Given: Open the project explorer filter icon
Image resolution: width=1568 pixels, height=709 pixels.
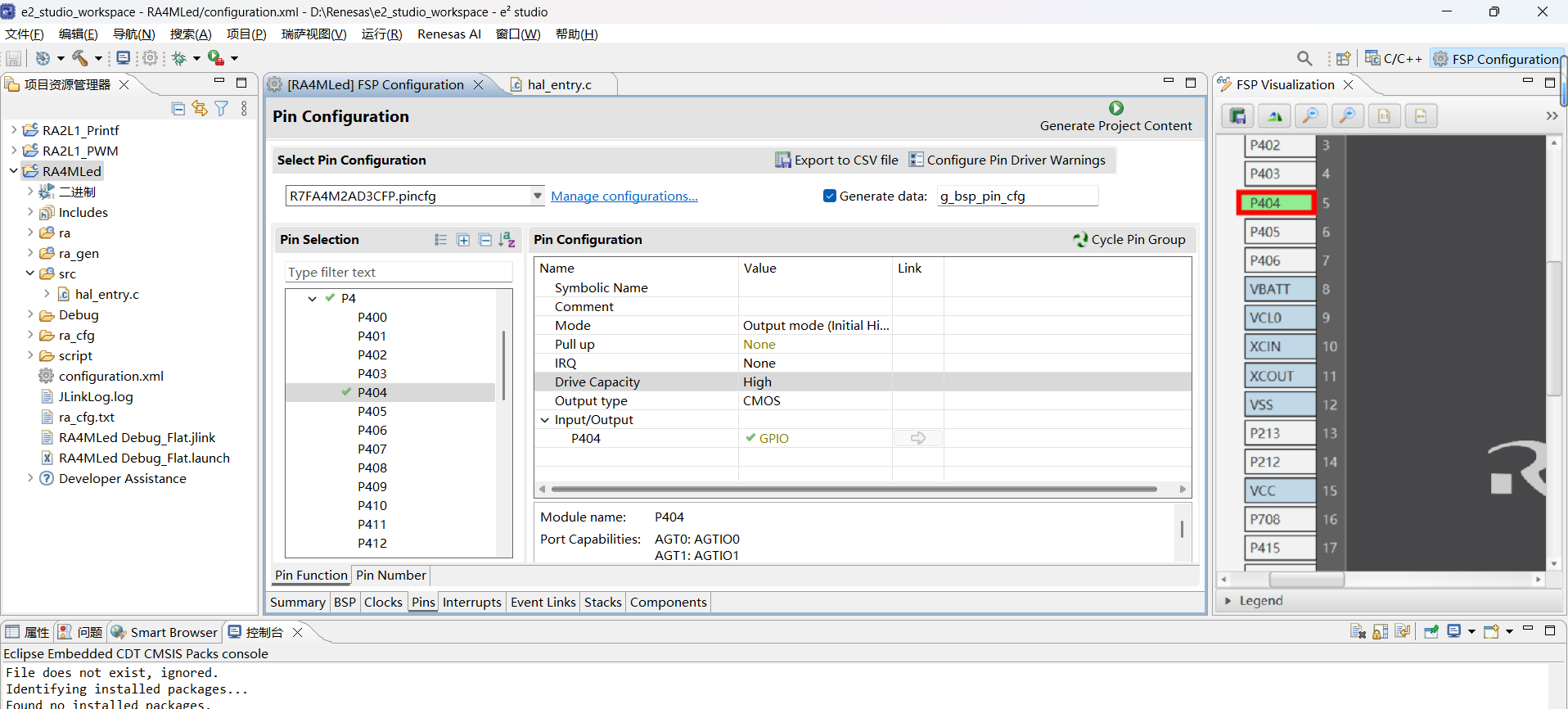Looking at the screenshot, I should point(221,108).
